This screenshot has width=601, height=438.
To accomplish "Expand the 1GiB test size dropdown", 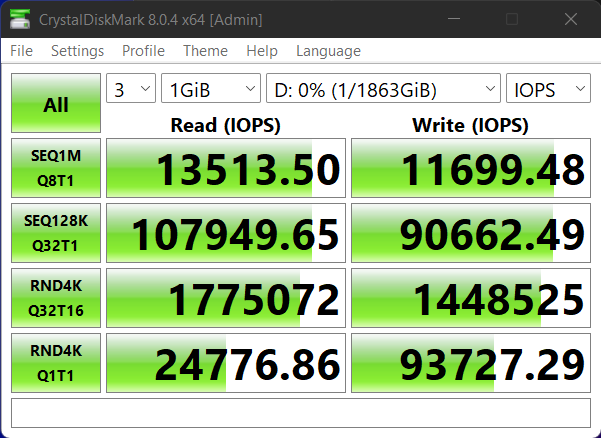I will click(x=210, y=90).
